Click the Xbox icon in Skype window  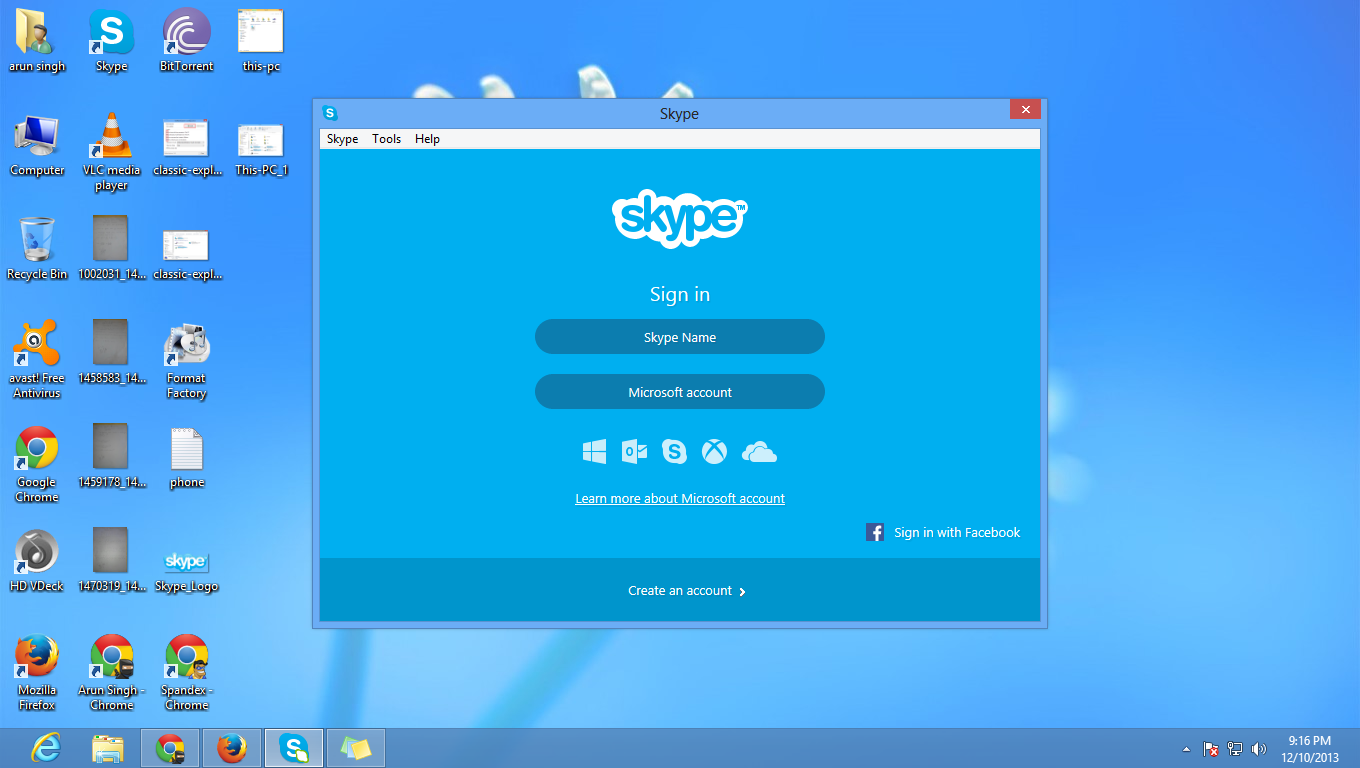point(714,452)
